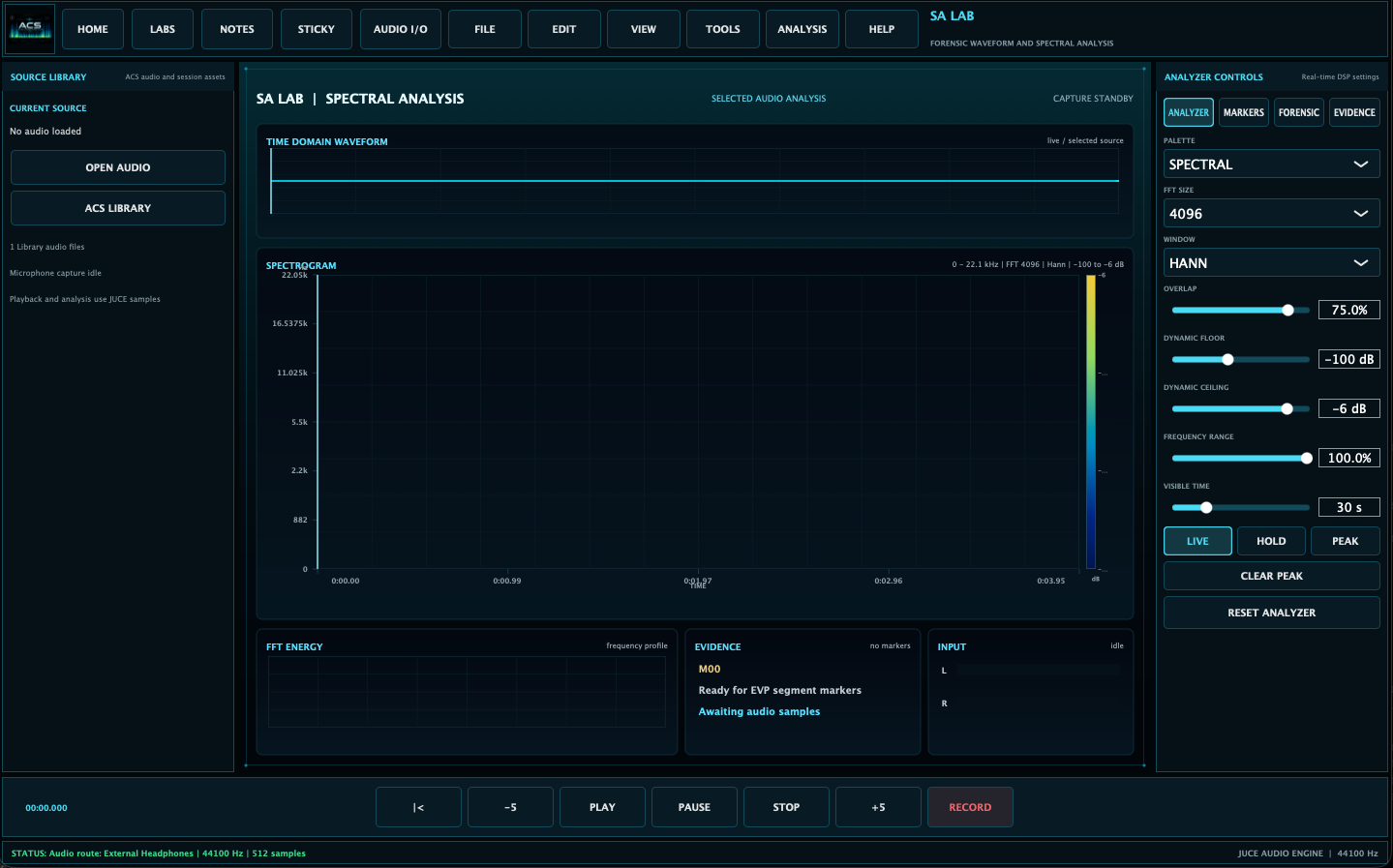Image resolution: width=1393 pixels, height=868 pixels.
Task: Open the ANALYSIS menu
Action: [802, 29]
